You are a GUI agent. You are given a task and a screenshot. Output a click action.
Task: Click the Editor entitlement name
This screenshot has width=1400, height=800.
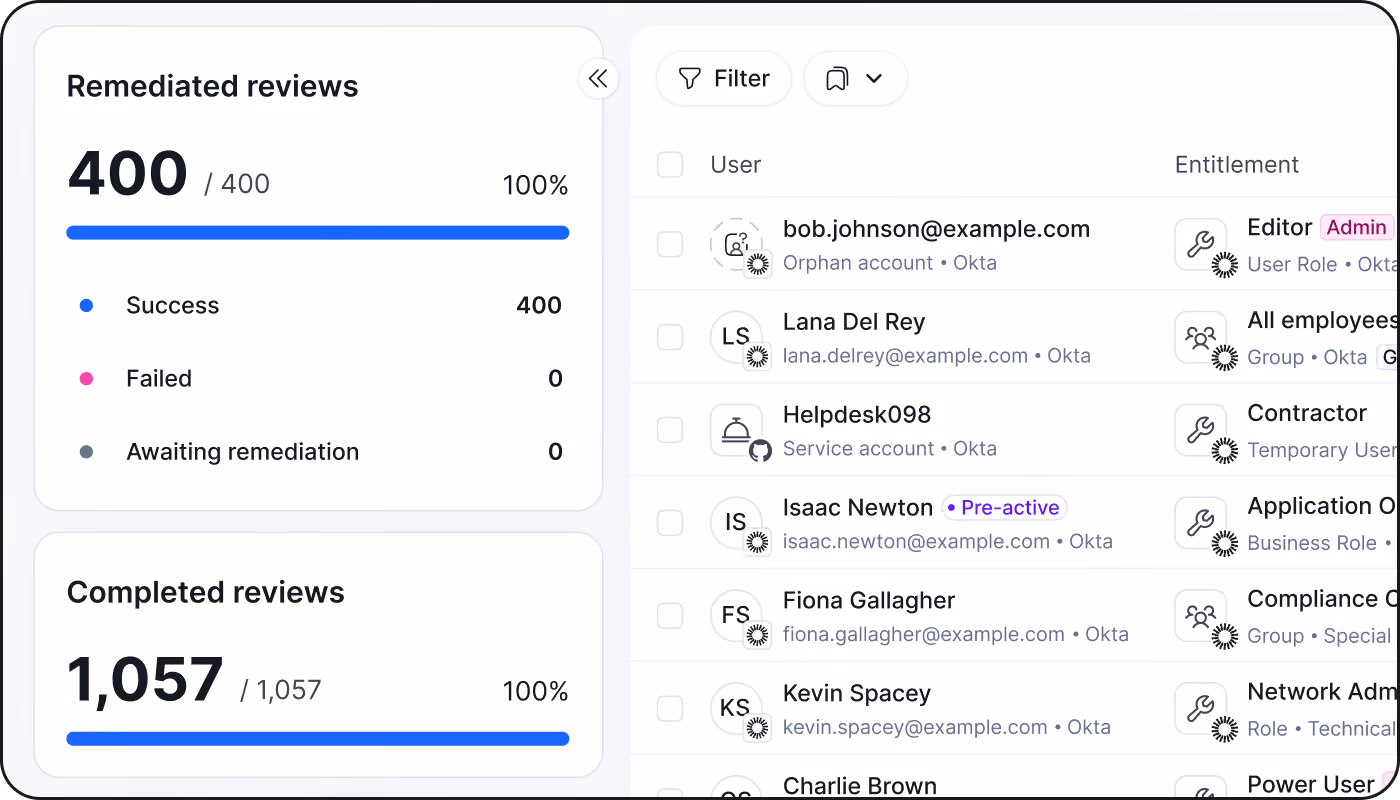point(1279,228)
